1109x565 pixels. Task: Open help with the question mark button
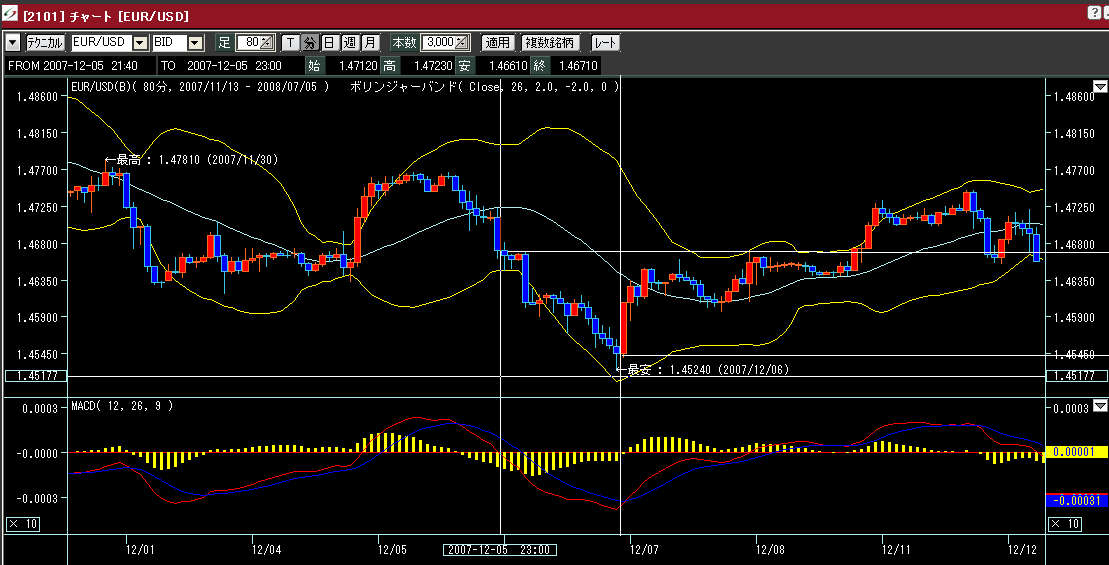pyautogui.click(x=1094, y=12)
